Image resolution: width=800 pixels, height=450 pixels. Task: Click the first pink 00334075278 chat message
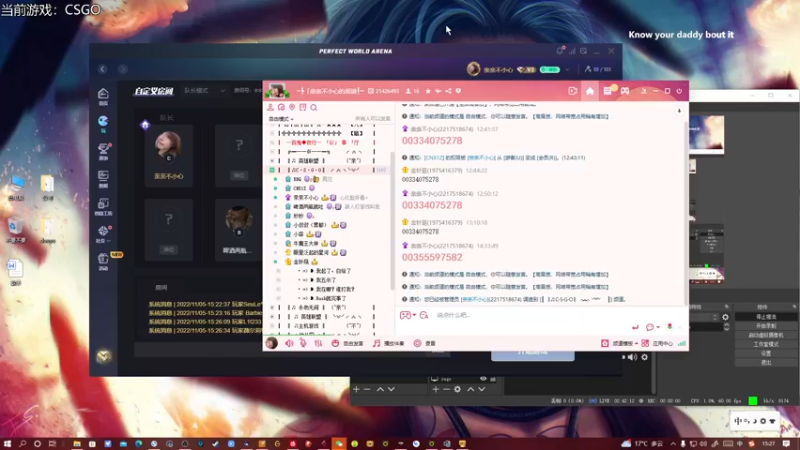[432, 140]
